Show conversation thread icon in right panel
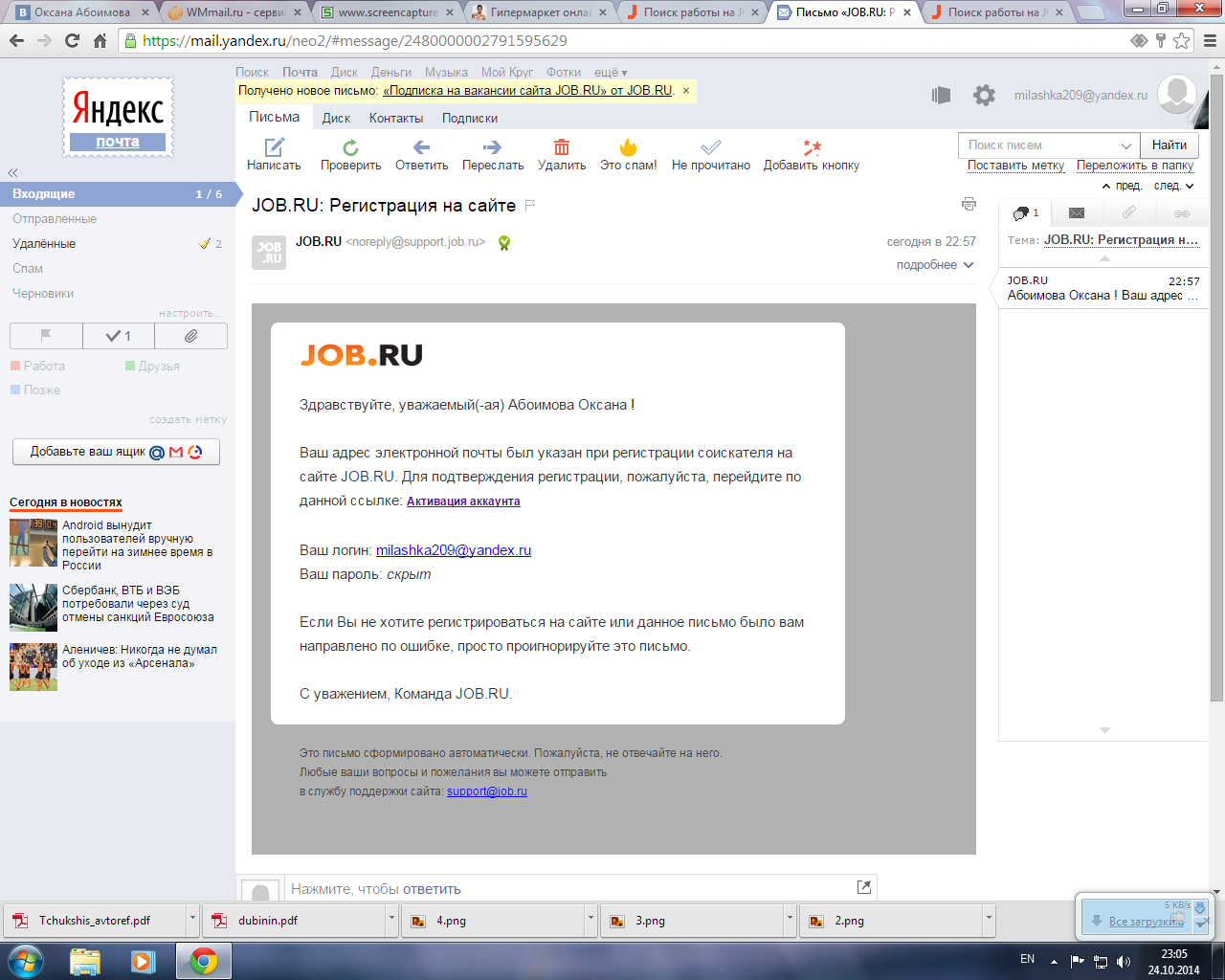 point(1025,212)
